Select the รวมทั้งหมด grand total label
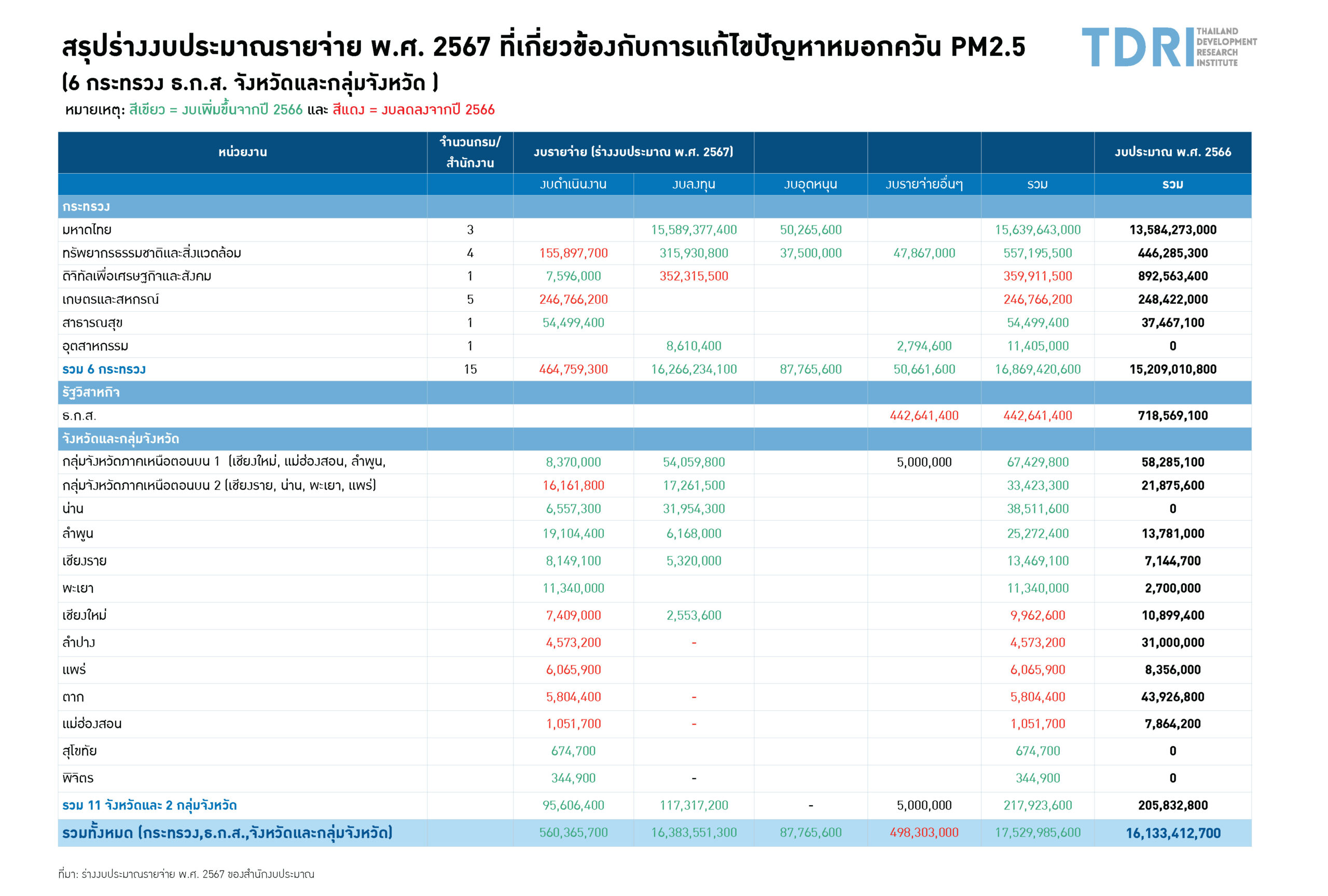The width and height of the screenshot is (1328, 896). pos(227,833)
